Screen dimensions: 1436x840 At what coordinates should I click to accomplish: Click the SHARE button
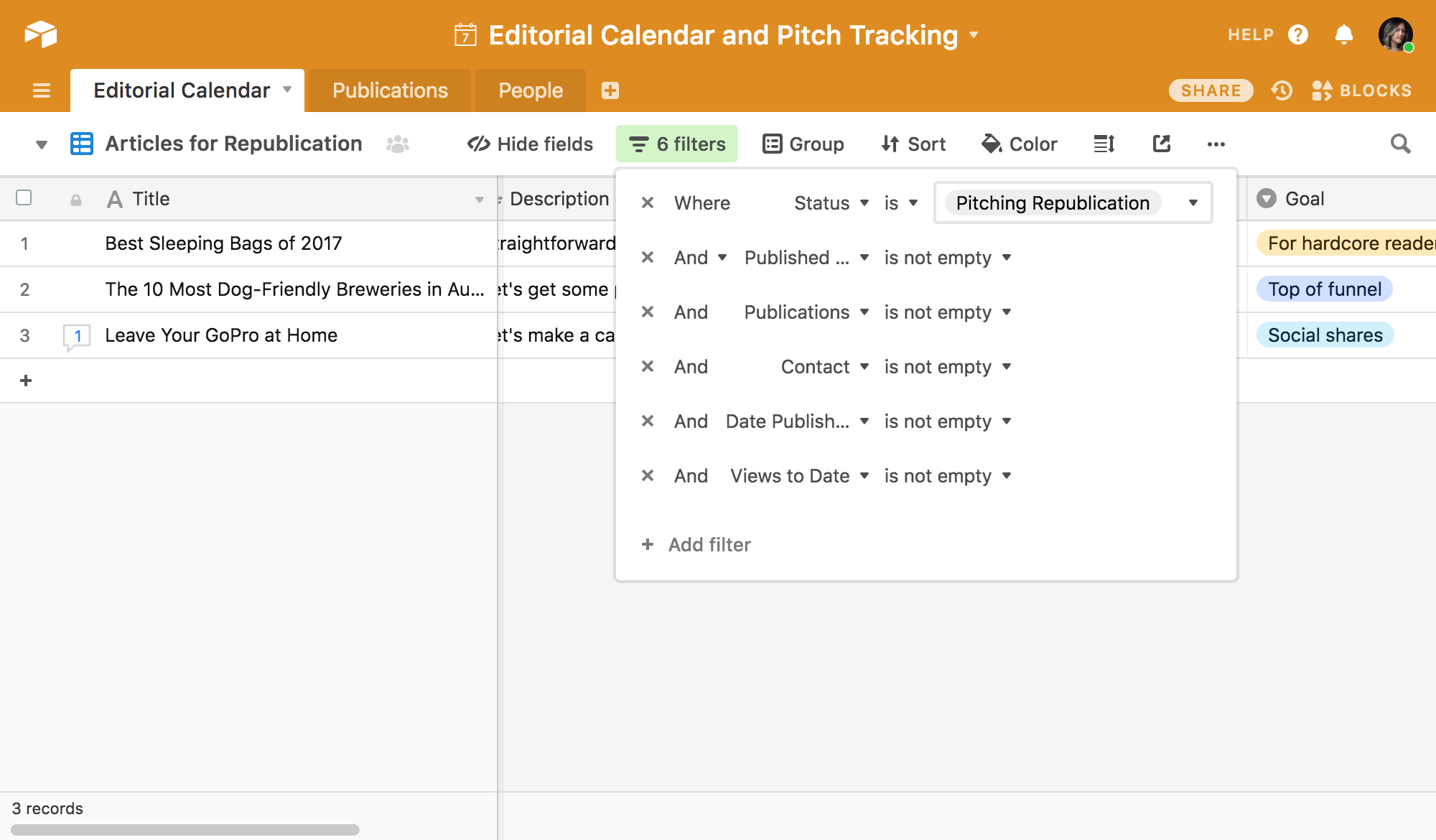pyautogui.click(x=1211, y=90)
